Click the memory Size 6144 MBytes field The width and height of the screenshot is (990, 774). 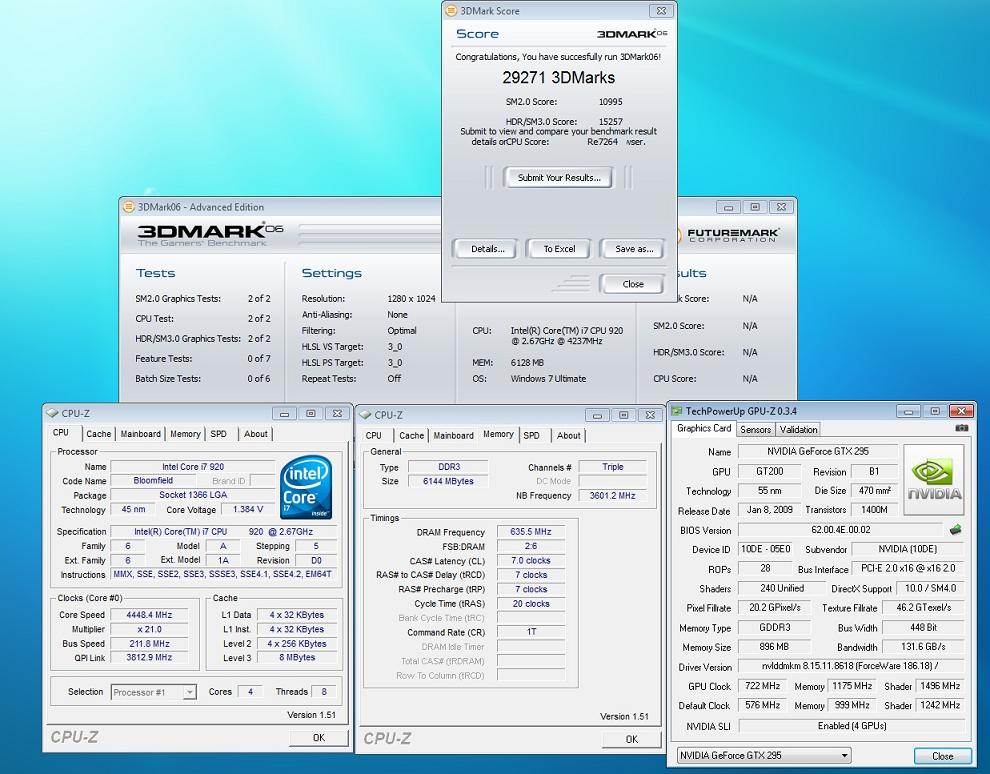448,481
